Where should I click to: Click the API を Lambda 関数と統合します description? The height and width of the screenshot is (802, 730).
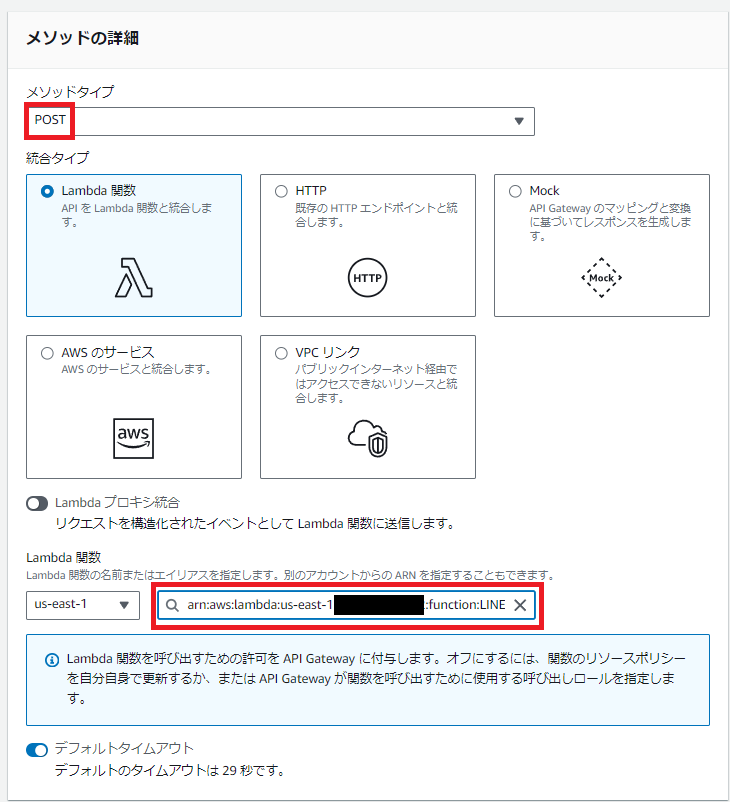tap(137, 215)
